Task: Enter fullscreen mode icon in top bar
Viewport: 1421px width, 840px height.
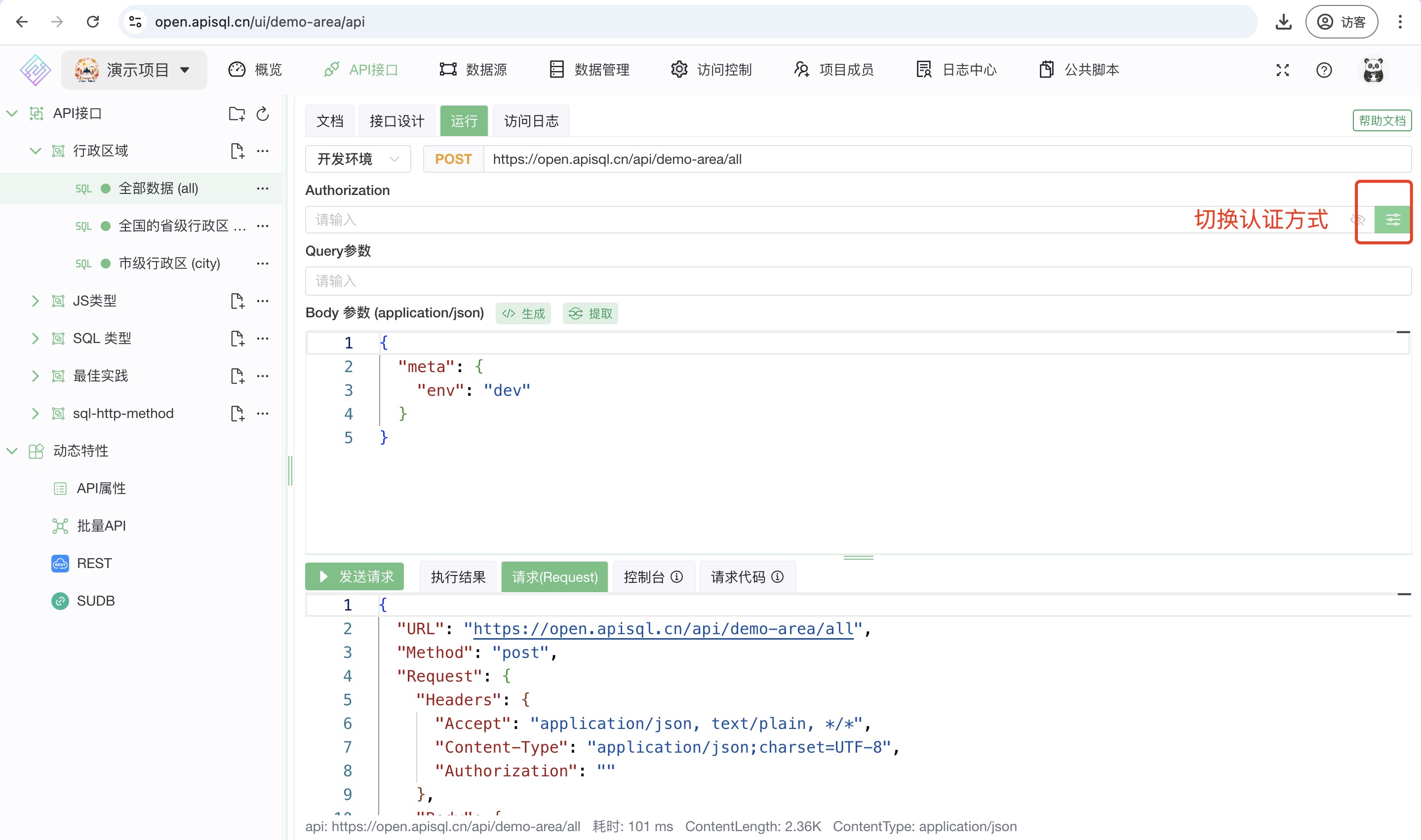Action: point(1282,70)
